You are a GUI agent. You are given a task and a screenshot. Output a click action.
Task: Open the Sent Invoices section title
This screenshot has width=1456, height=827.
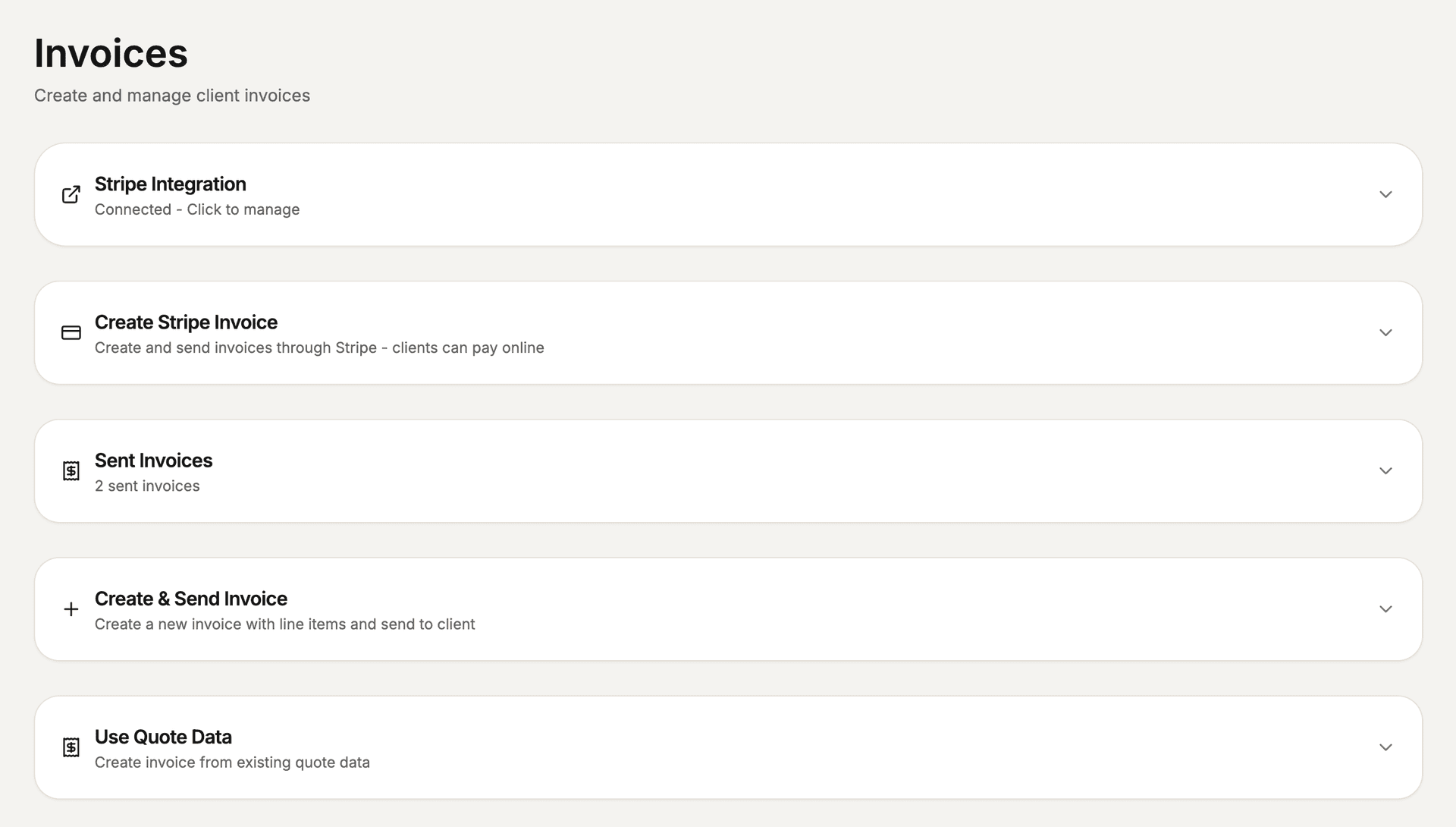pyautogui.click(x=153, y=461)
